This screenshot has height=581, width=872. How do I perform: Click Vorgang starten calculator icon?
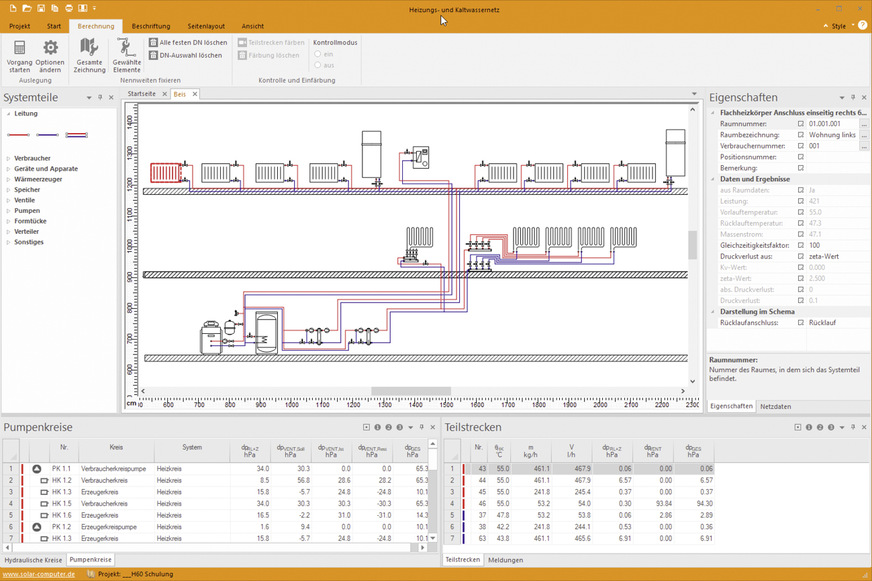[20, 49]
